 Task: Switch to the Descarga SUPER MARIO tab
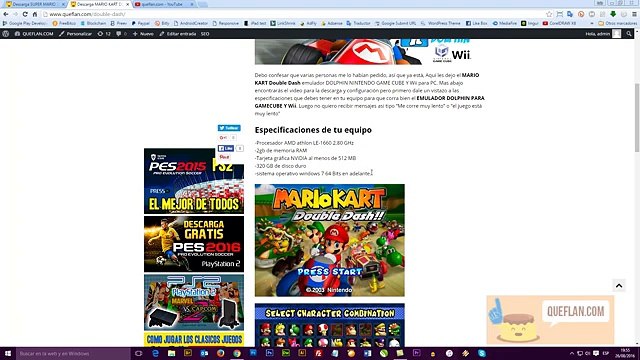pos(33,4)
